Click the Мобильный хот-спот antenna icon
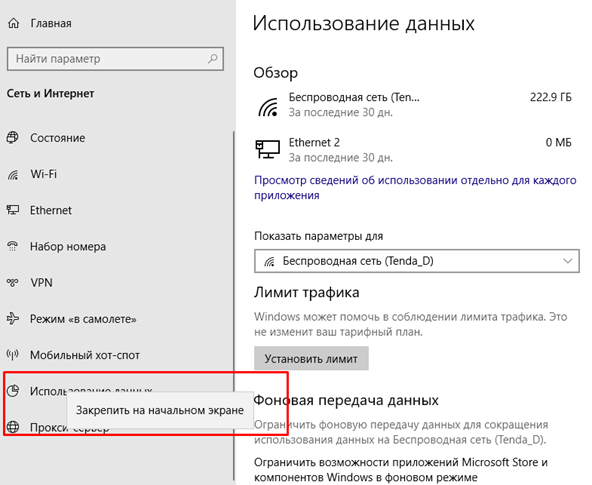 pyautogui.click(x=12, y=355)
